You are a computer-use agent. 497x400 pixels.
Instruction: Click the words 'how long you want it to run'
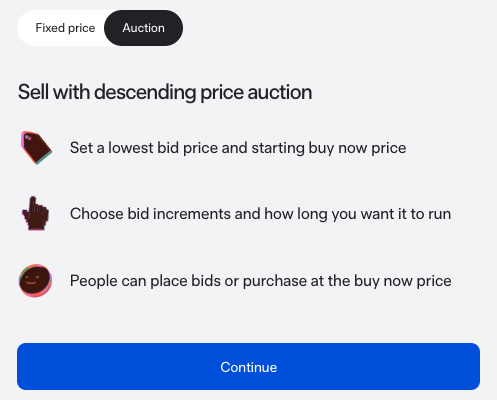point(357,214)
